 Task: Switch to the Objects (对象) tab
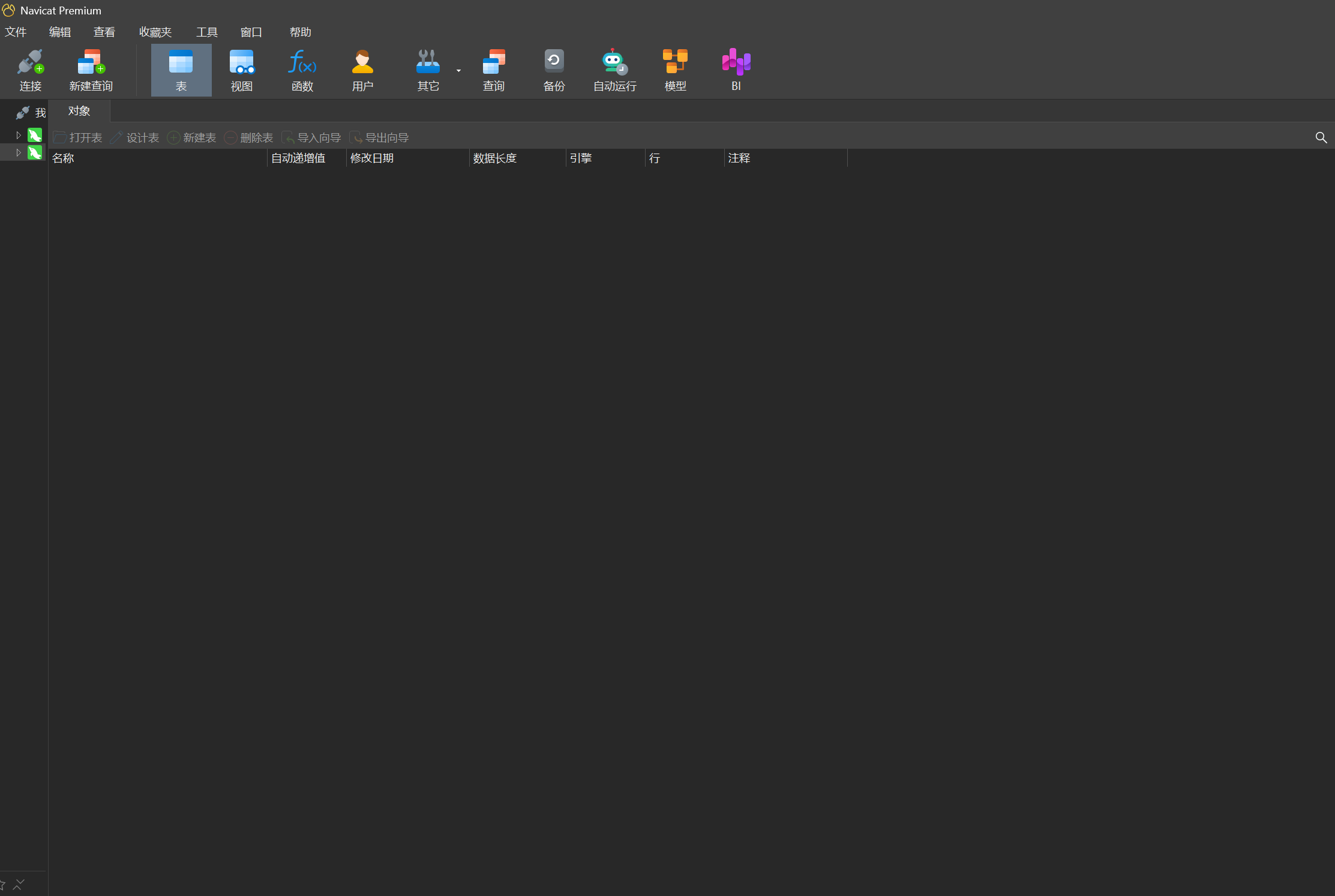coord(79,112)
